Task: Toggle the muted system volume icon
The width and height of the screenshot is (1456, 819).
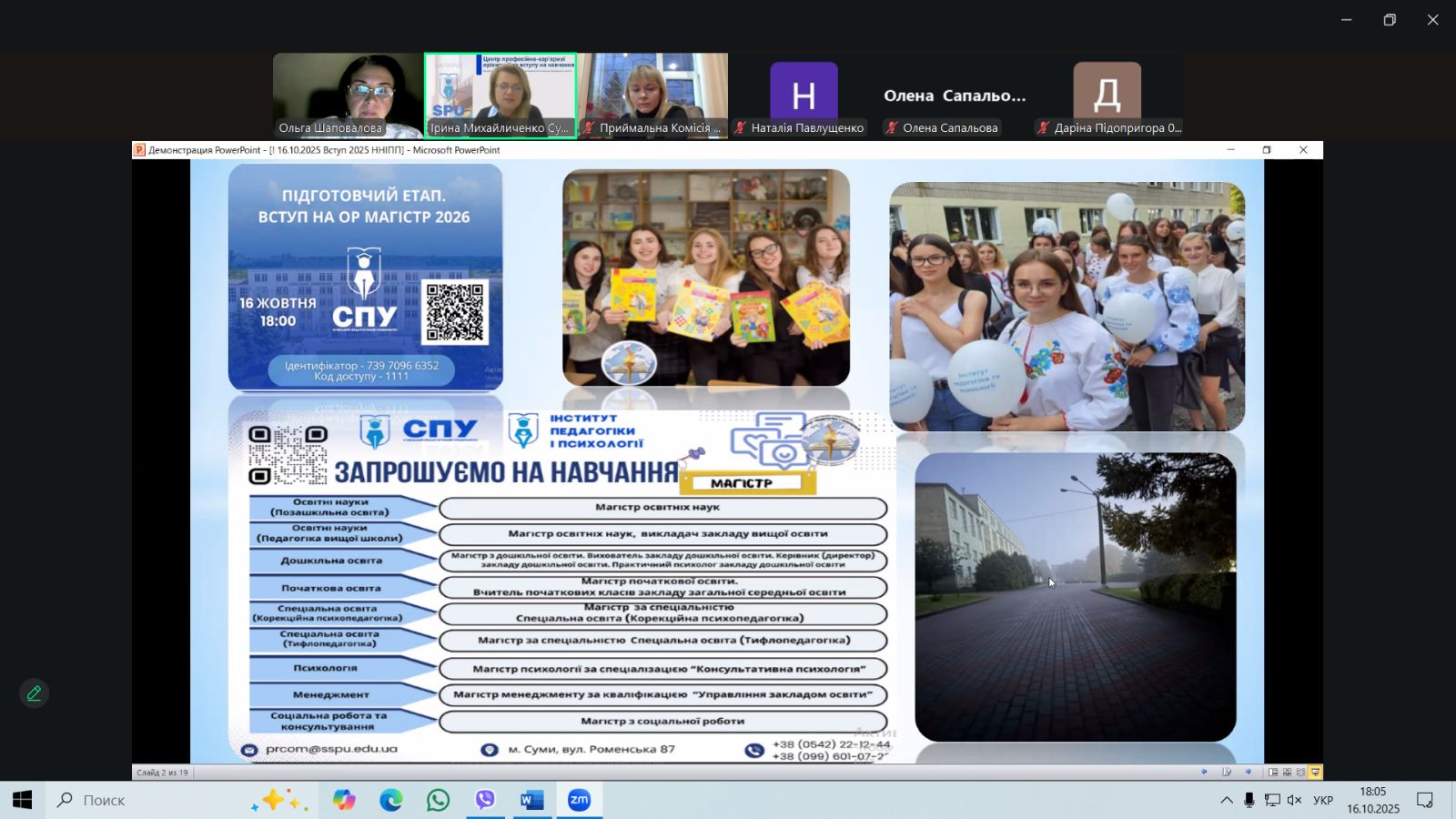Action: pos(1294,800)
